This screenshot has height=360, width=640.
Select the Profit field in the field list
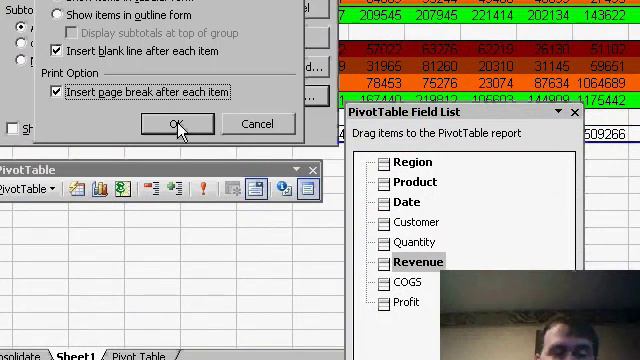click(406, 302)
